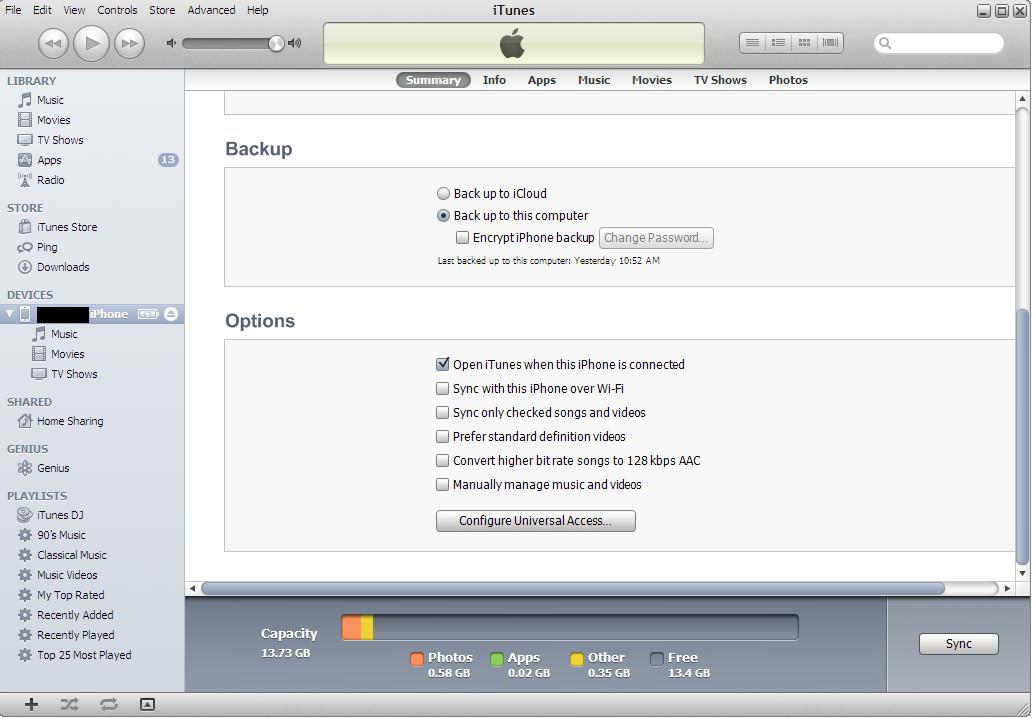Click Configure Universal Access button

click(535, 520)
